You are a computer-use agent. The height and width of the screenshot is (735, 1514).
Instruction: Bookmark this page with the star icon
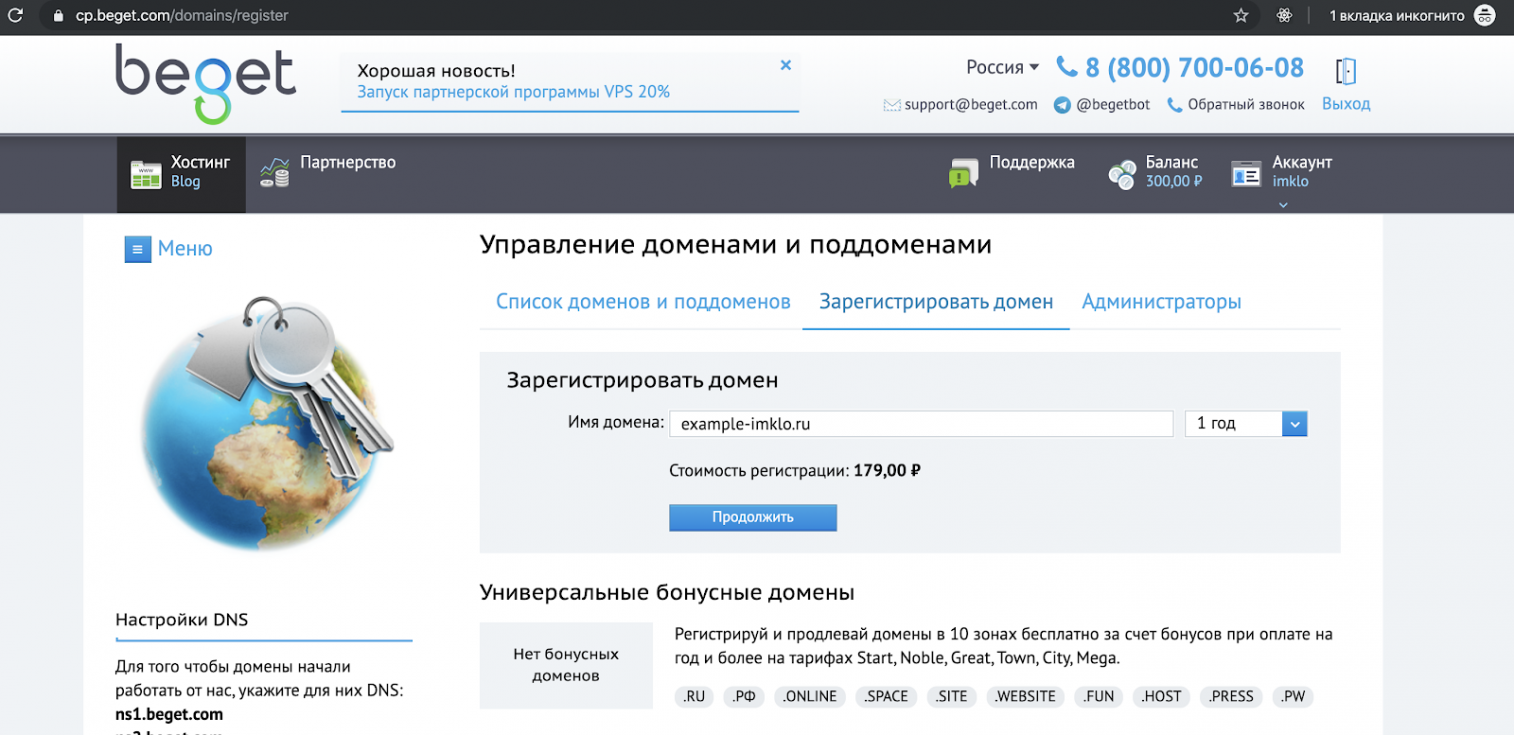[x=1241, y=16]
